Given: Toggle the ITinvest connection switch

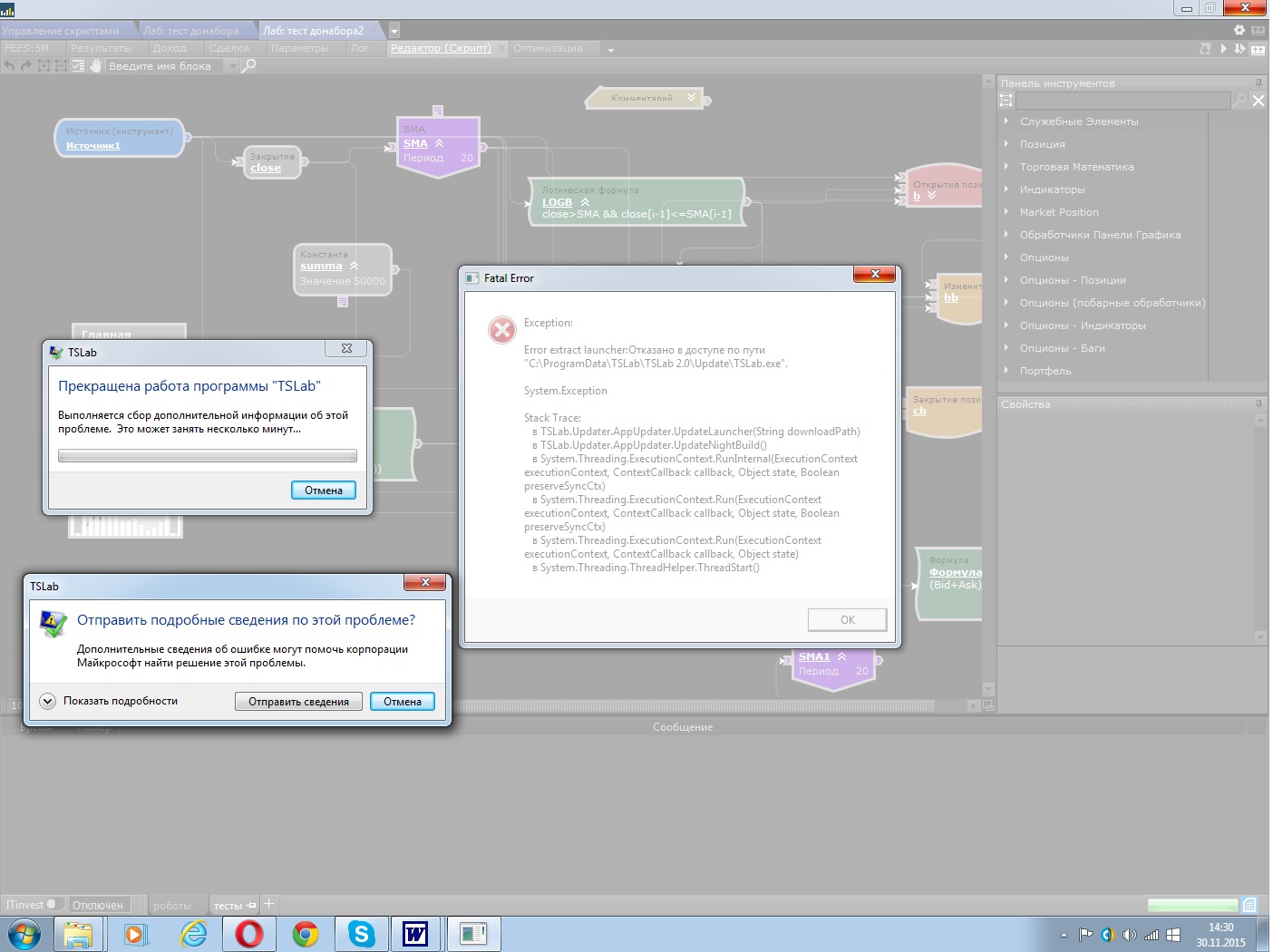Looking at the screenshot, I should tap(55, 904).
